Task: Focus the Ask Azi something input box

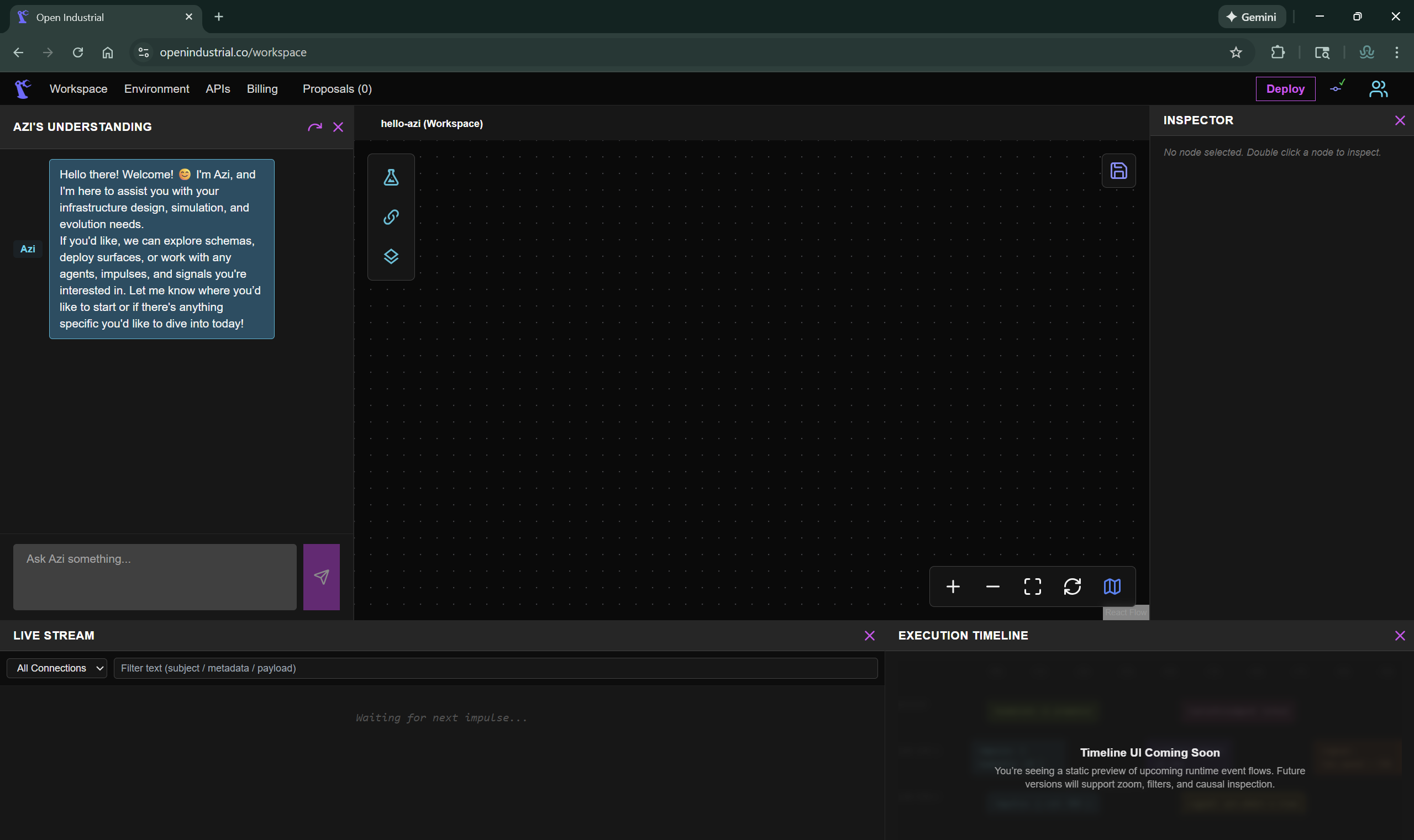Action: click(x=155, y=577)
